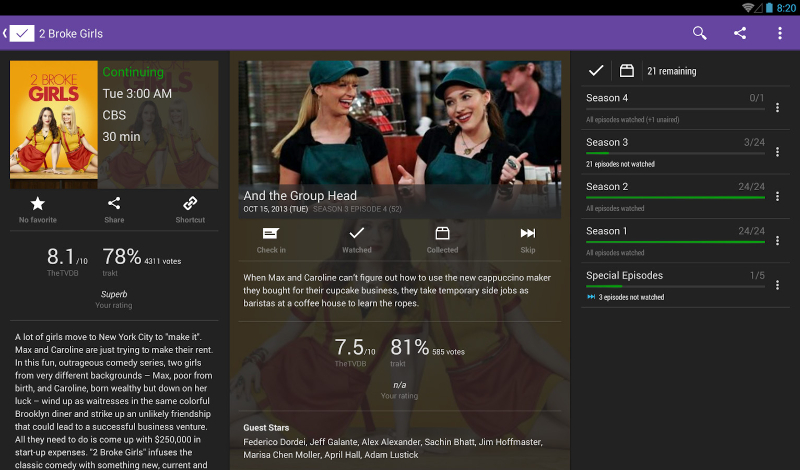The width and height of the screenshot is (800, 470).
Task: Go back using the app logo checkmark
Action: (x=20, y=33)
